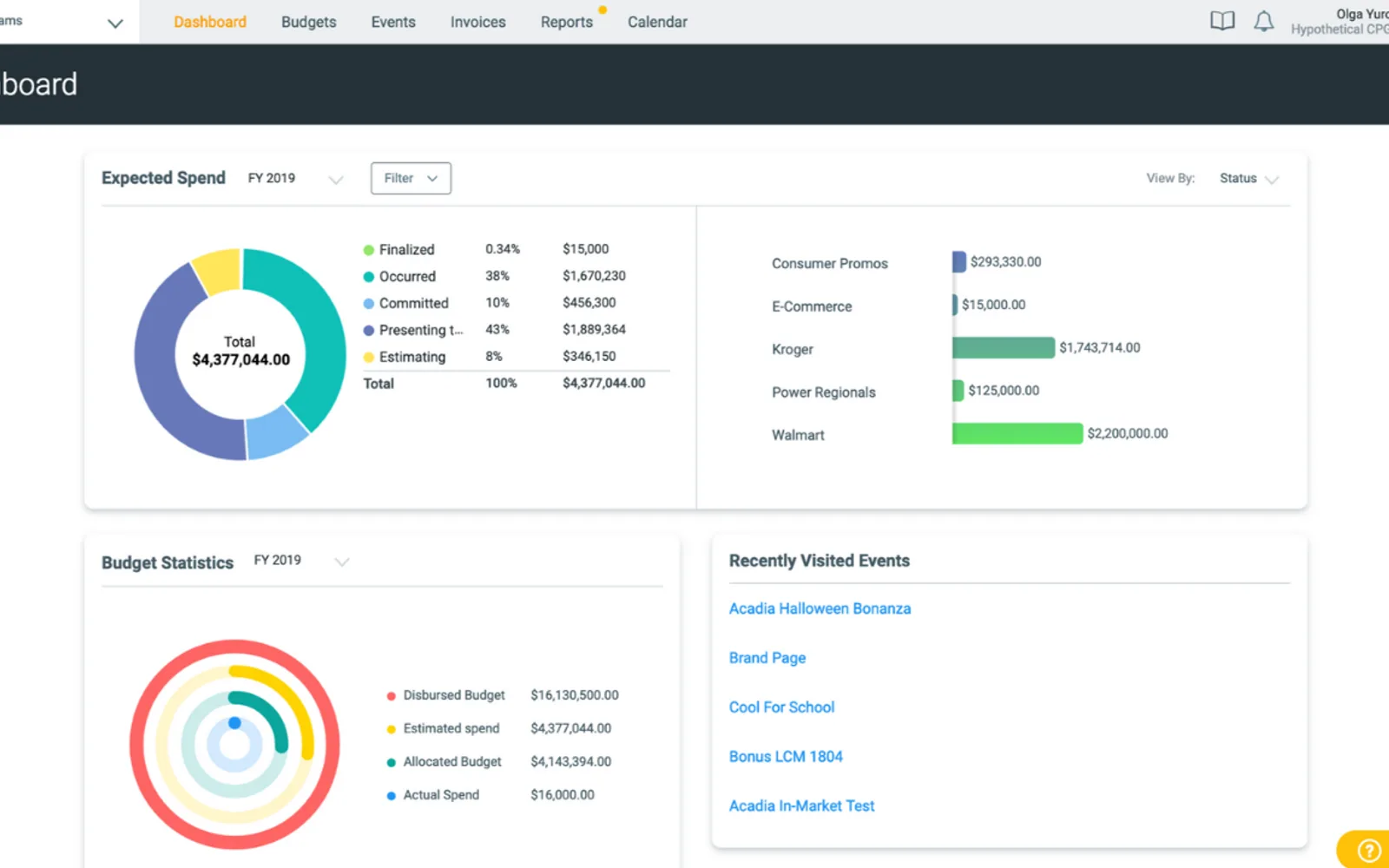Open Bonus LCM 1804 event link

click(786, 757)
